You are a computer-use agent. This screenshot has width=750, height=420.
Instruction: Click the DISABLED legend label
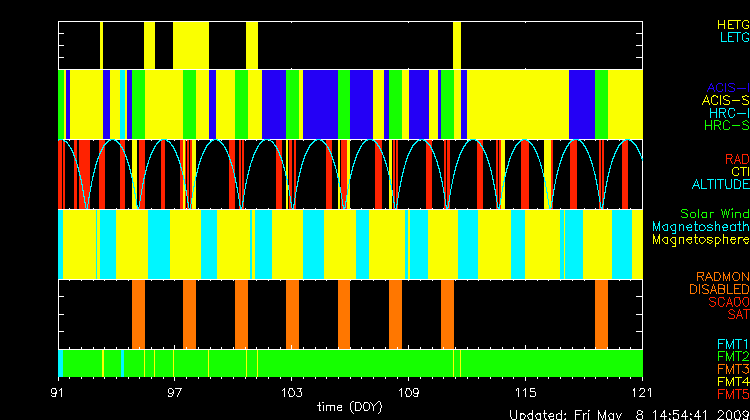pyautogui.click(x=718, y=289)
